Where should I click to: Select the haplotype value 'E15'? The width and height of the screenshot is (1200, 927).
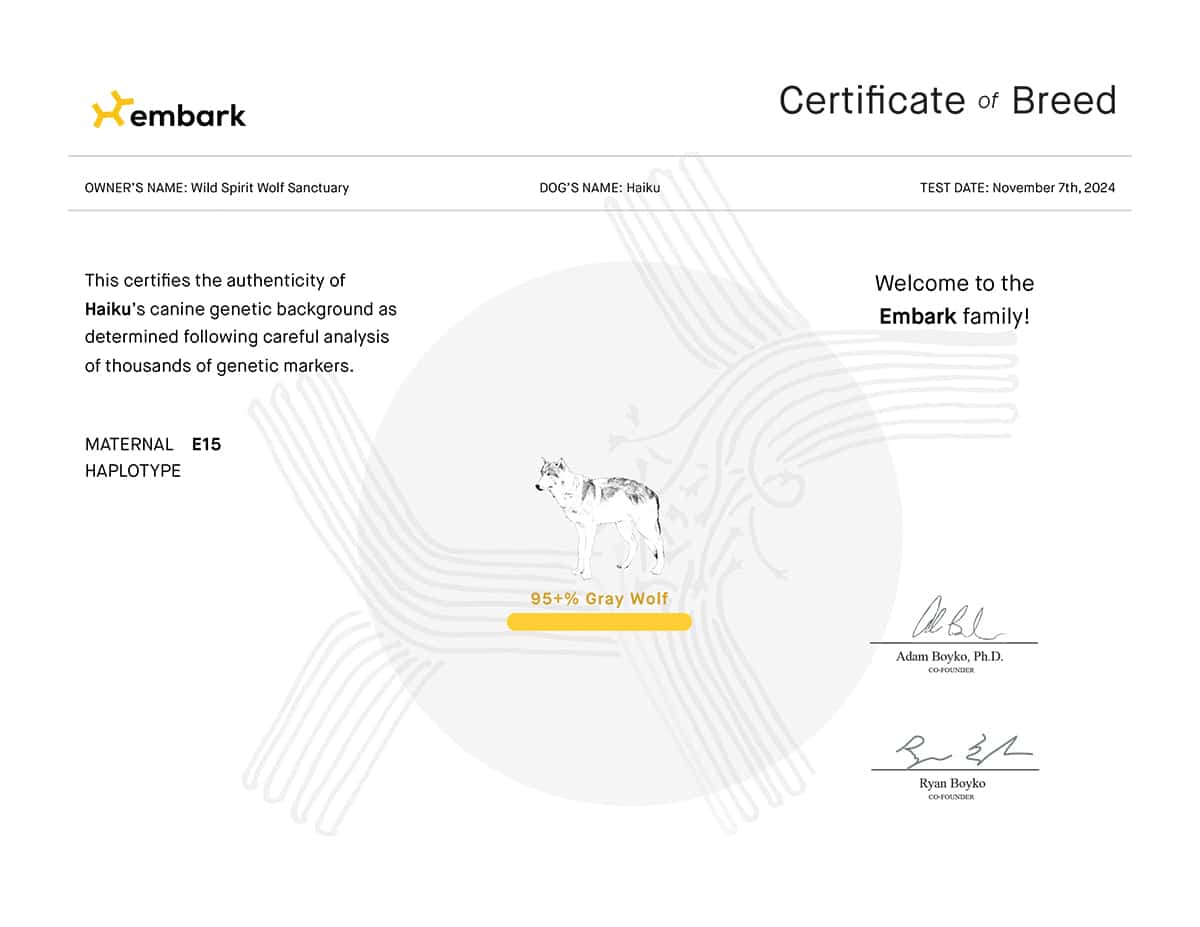pos(207,444)
